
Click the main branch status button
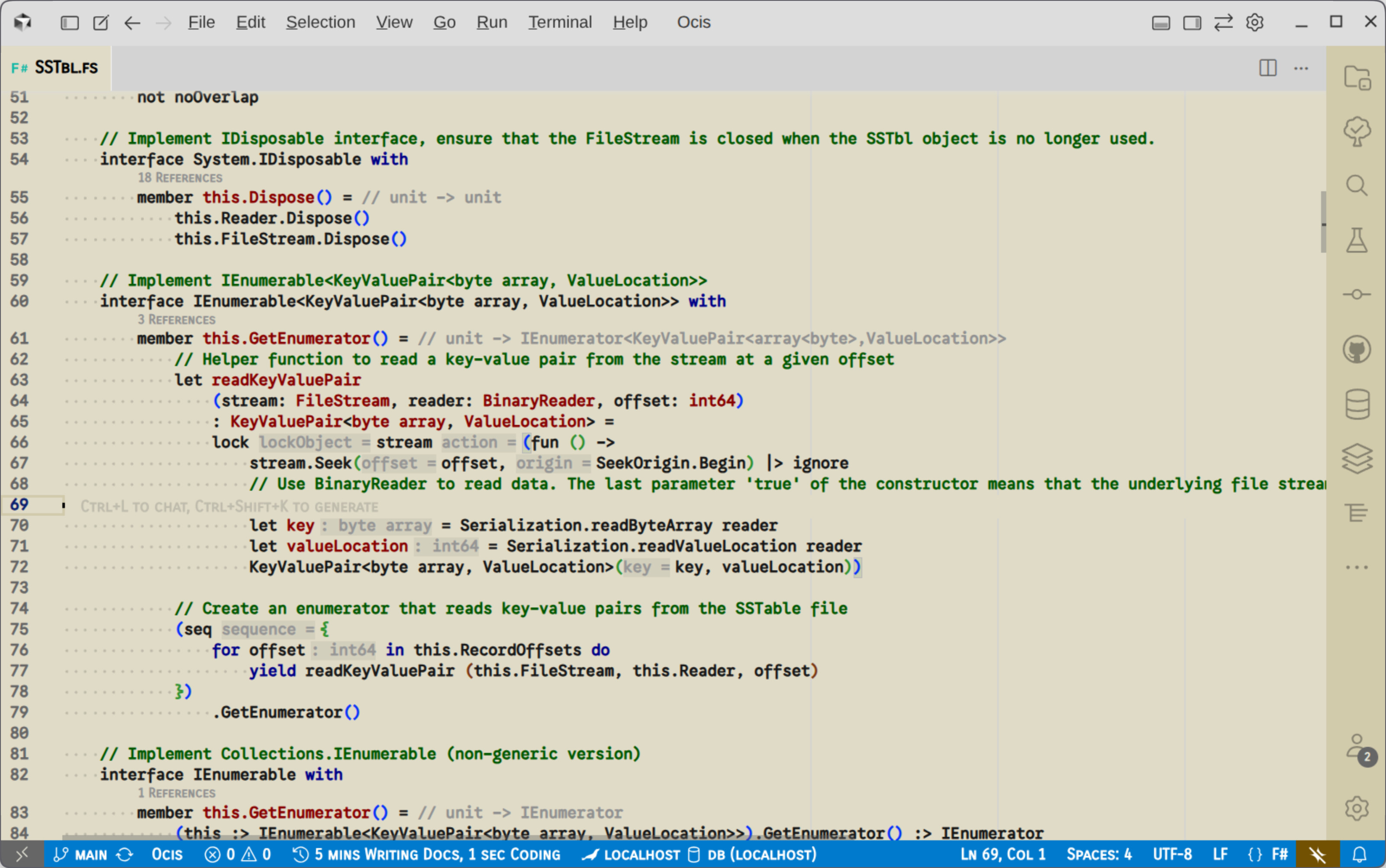coord(81,855)
